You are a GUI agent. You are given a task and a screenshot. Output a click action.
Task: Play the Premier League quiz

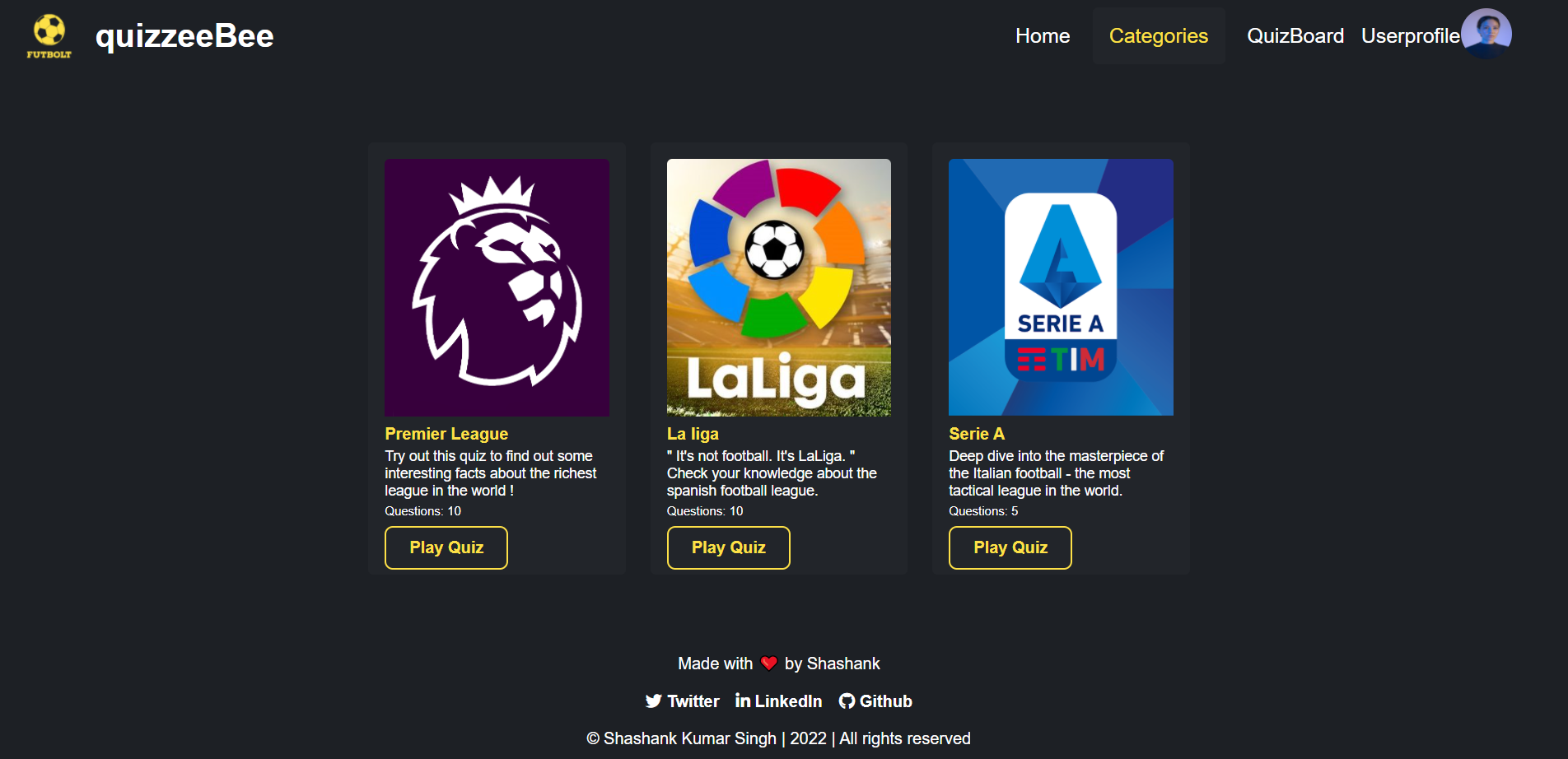[446, 547]
